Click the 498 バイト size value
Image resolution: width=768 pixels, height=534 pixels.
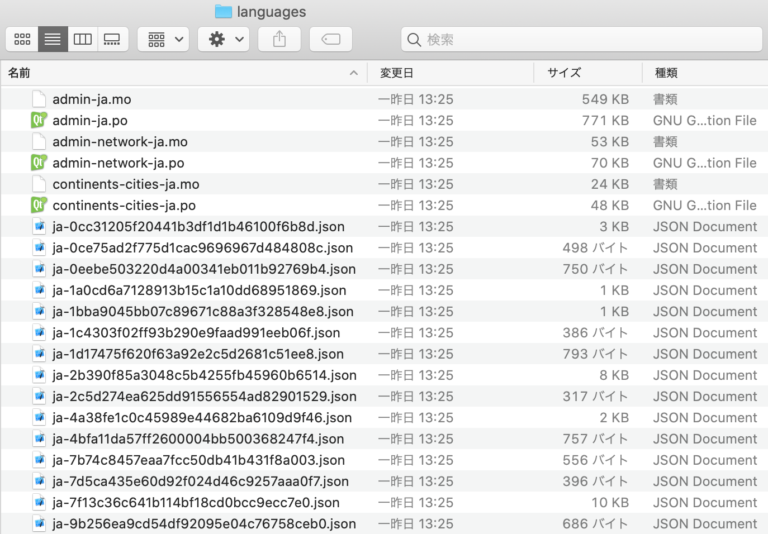click(x=595, y=248)
